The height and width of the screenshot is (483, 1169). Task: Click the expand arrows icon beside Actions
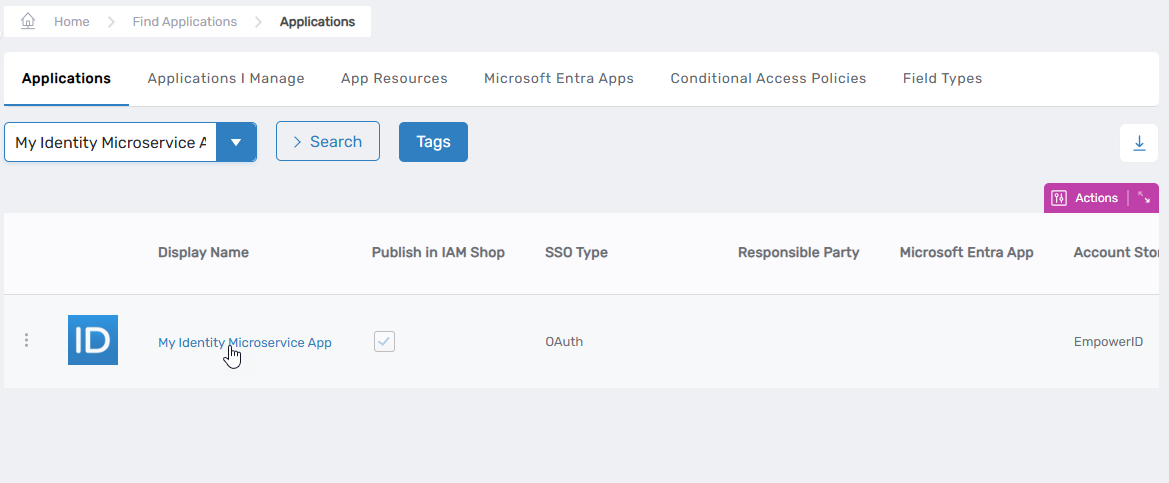(1144, 198)
